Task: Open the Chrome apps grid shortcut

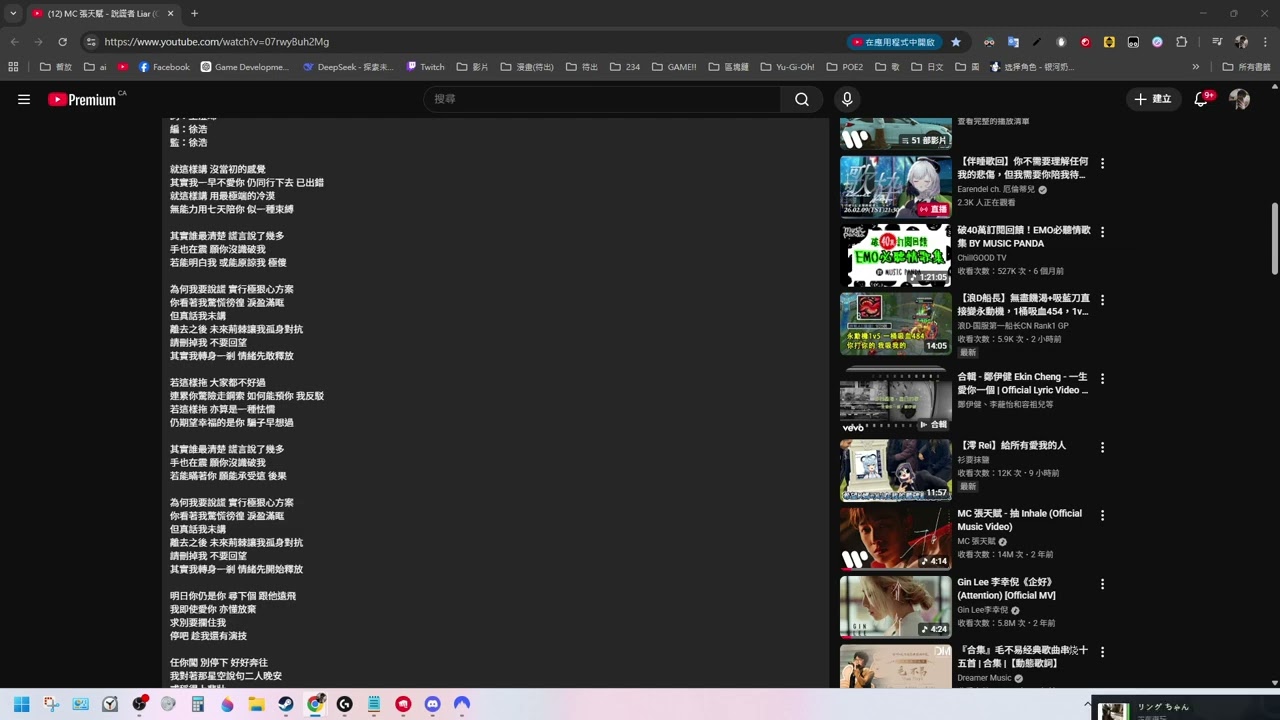Action: [x=13, y=67]
